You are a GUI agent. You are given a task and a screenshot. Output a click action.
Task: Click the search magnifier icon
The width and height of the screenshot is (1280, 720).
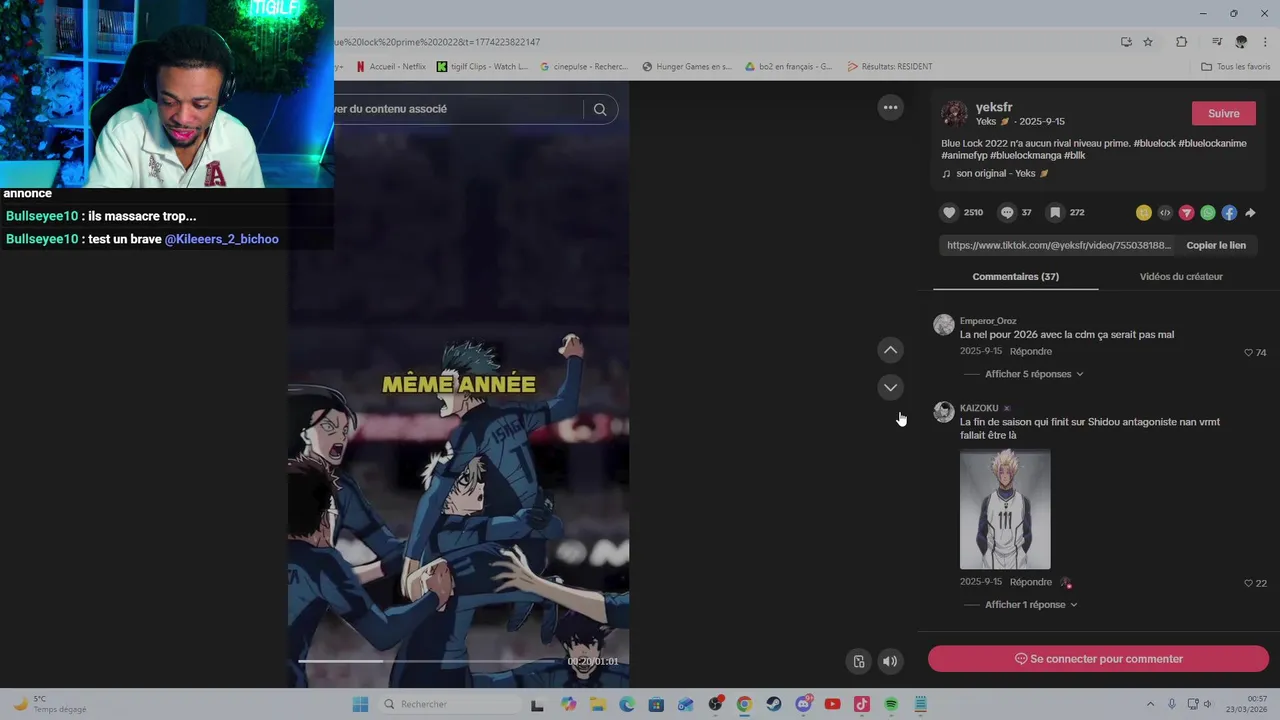[x=600, y=109]
